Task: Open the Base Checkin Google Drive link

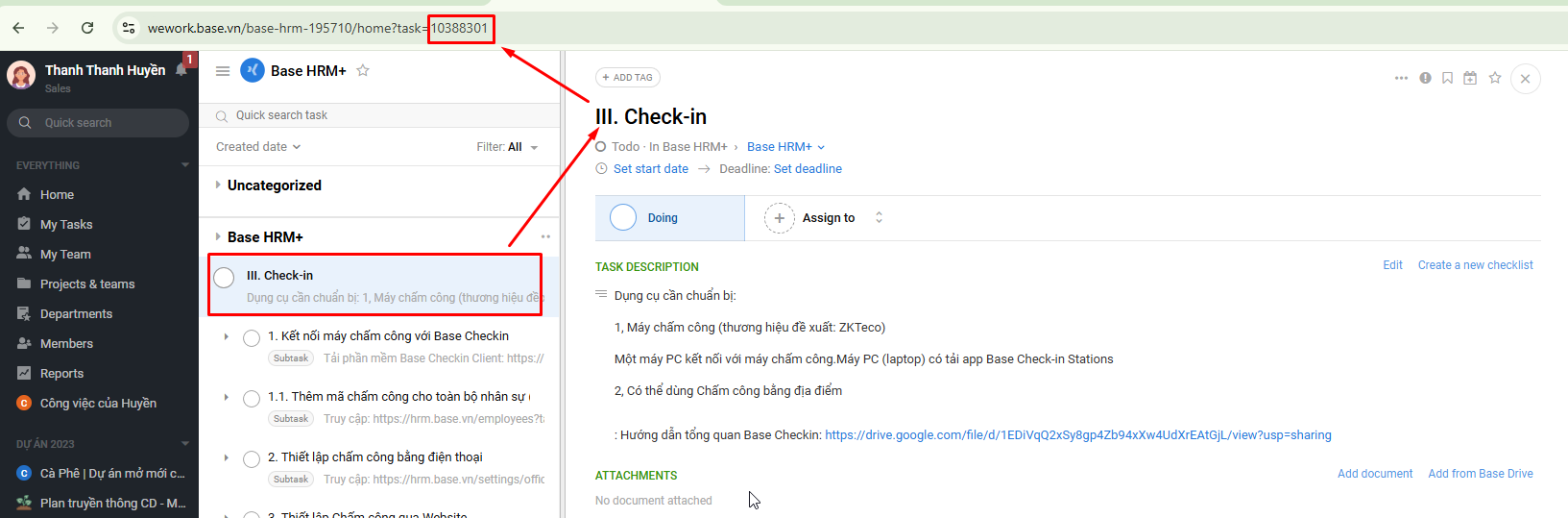Action: (x=1078, y=435)
